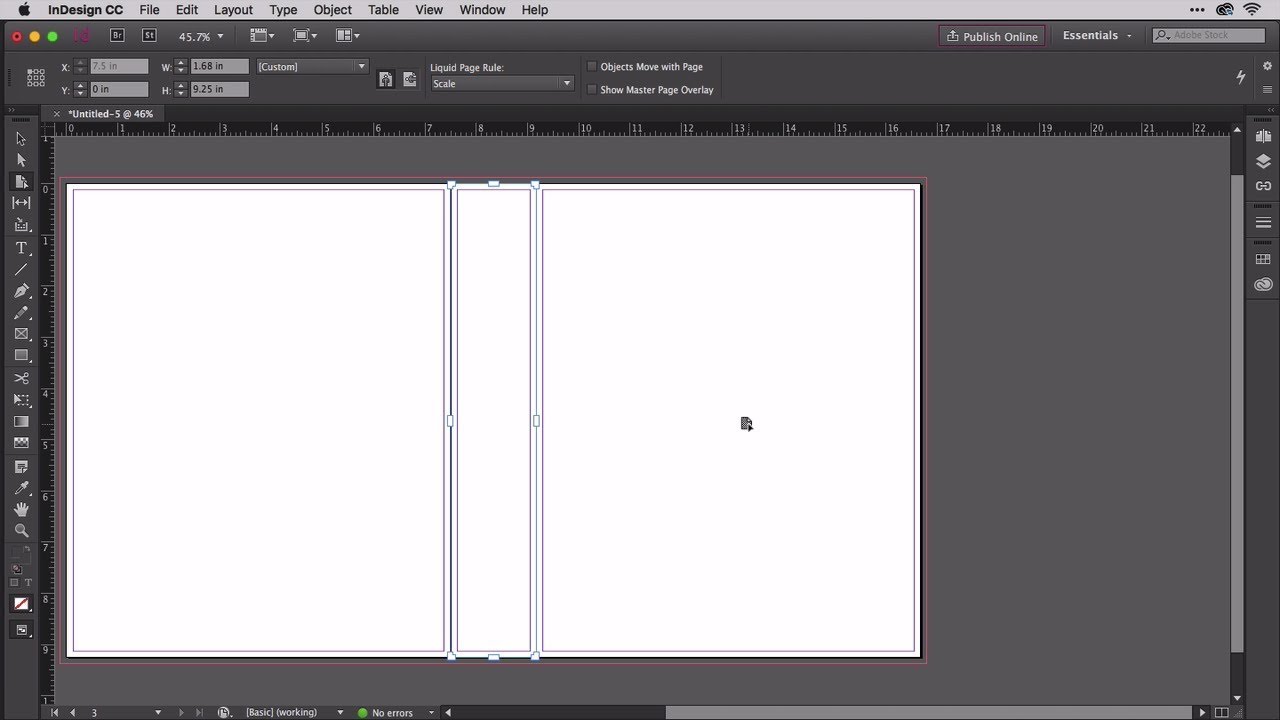Open the View Options dropdown
The width and height of the screenshot is (1280, 720).
(x=262, y=35)
